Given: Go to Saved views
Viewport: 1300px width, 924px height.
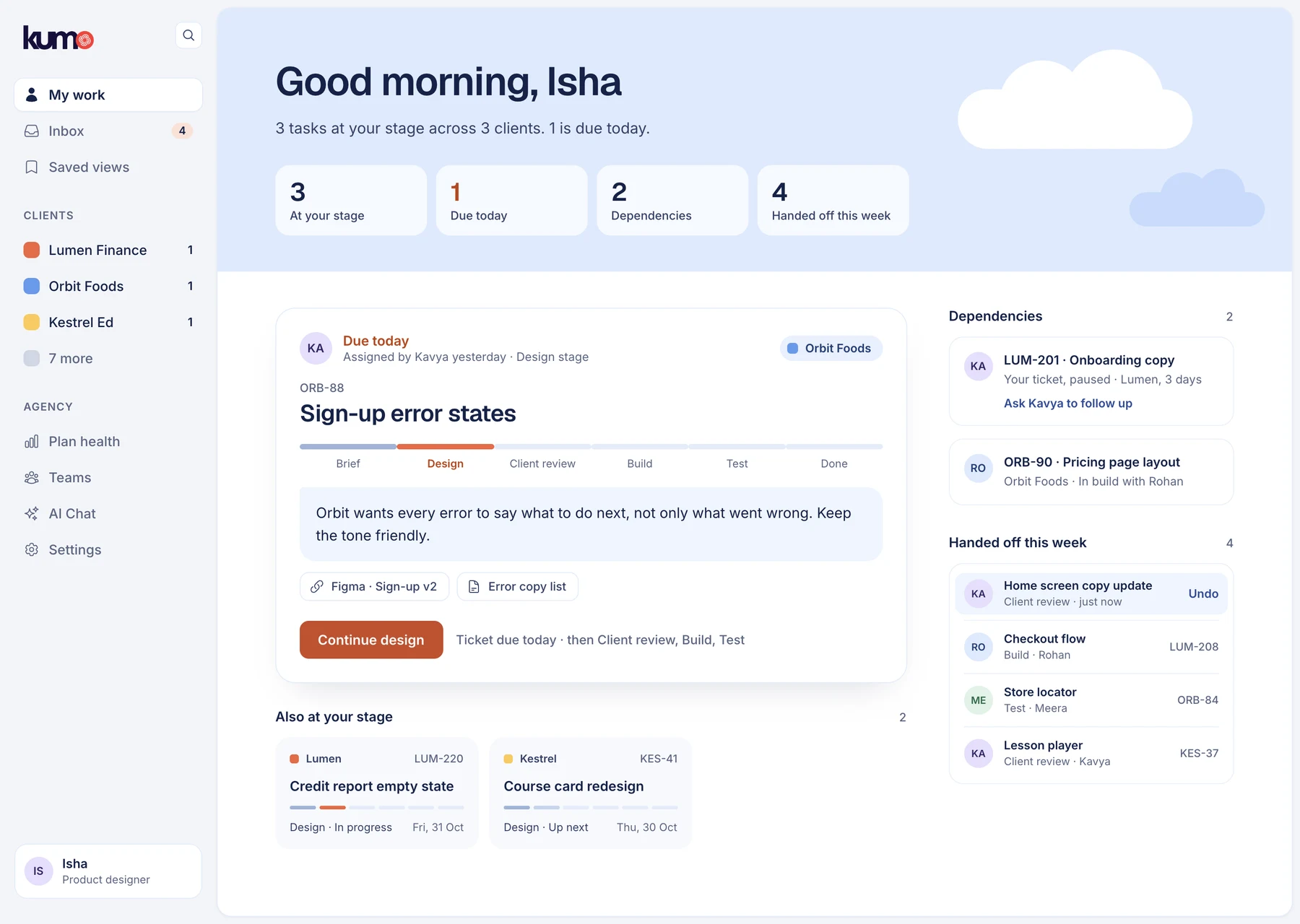Looking at the screenshot, I should click(x=108, y=167).
